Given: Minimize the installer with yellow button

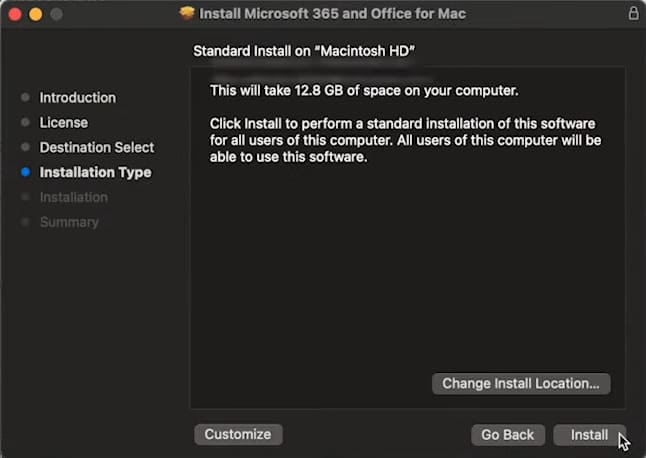Looking at the screenshot, I should point(36,15).
